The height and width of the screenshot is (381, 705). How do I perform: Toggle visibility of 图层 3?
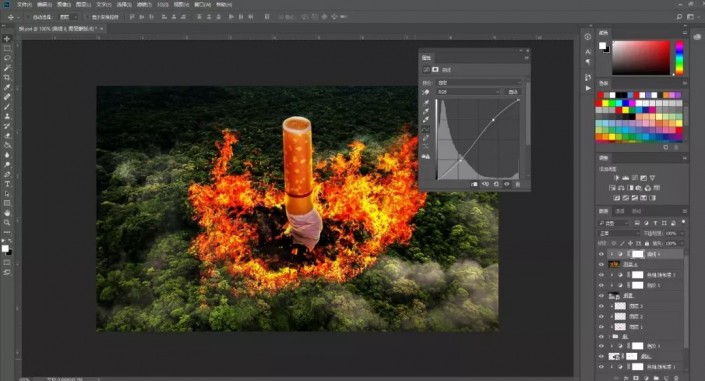pyautogui.click(x=601, y=306)
